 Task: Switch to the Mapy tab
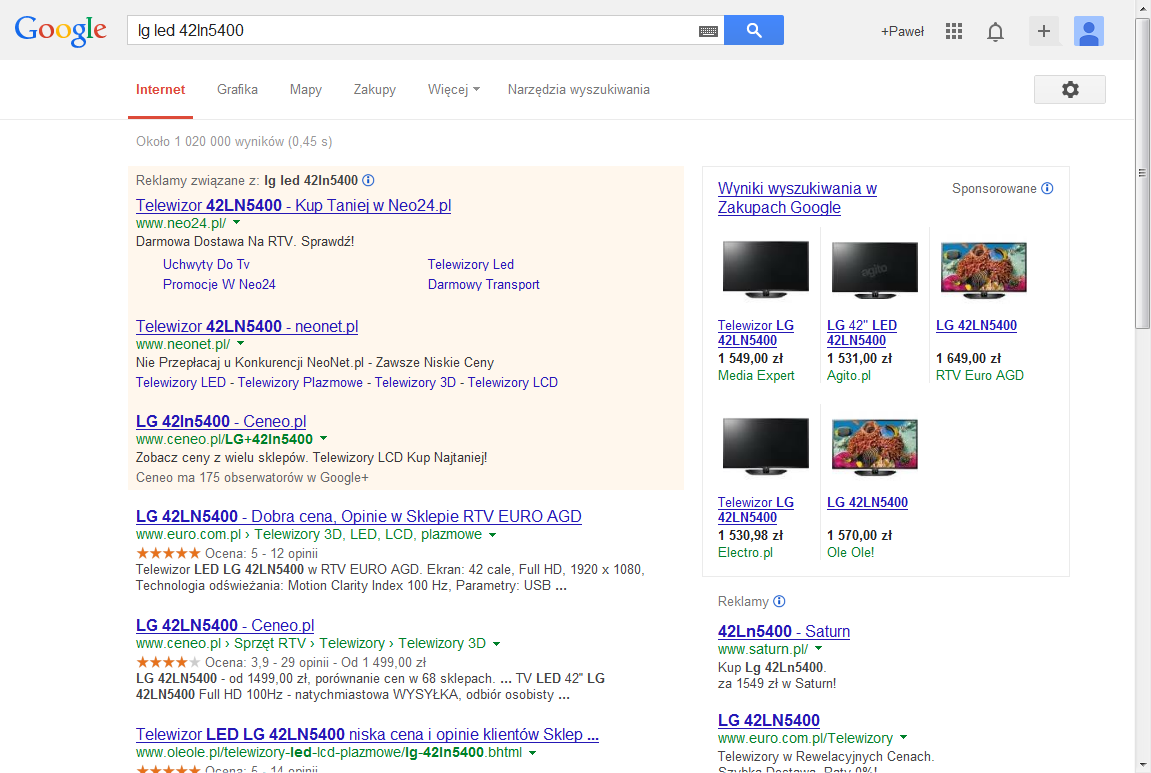click(x=305, y=90)
